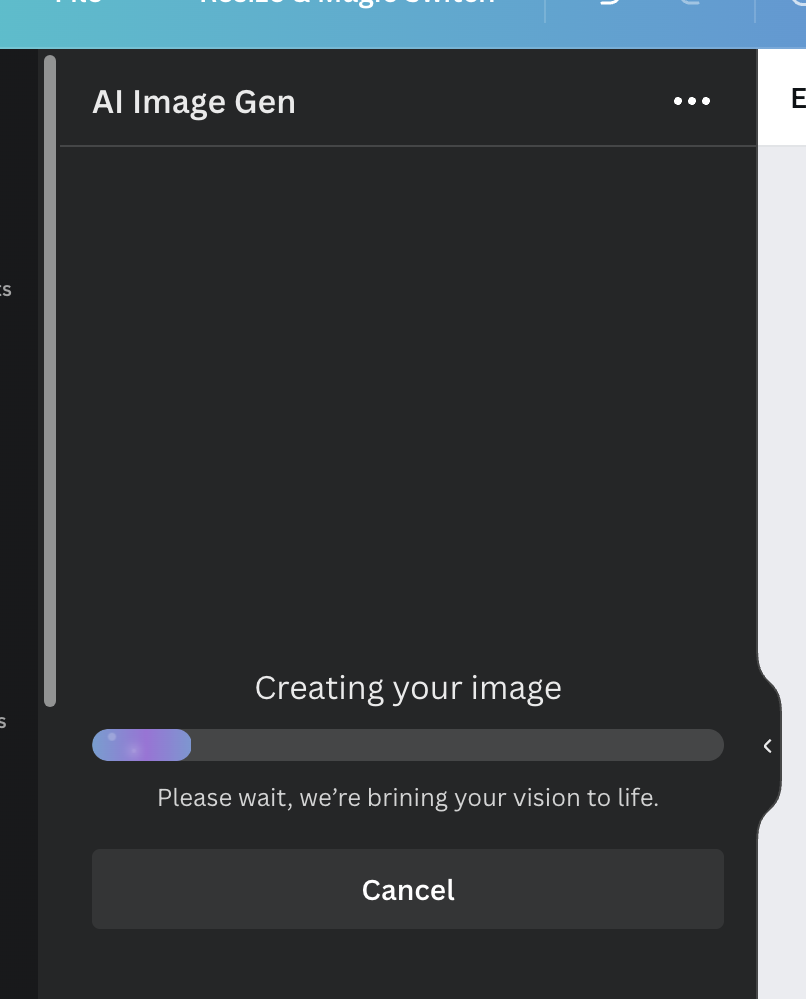The width and height of the screenshot is (806, 999).
Task: Click the empty area of the AI Image Gen panel
Action: coord(407,400)
